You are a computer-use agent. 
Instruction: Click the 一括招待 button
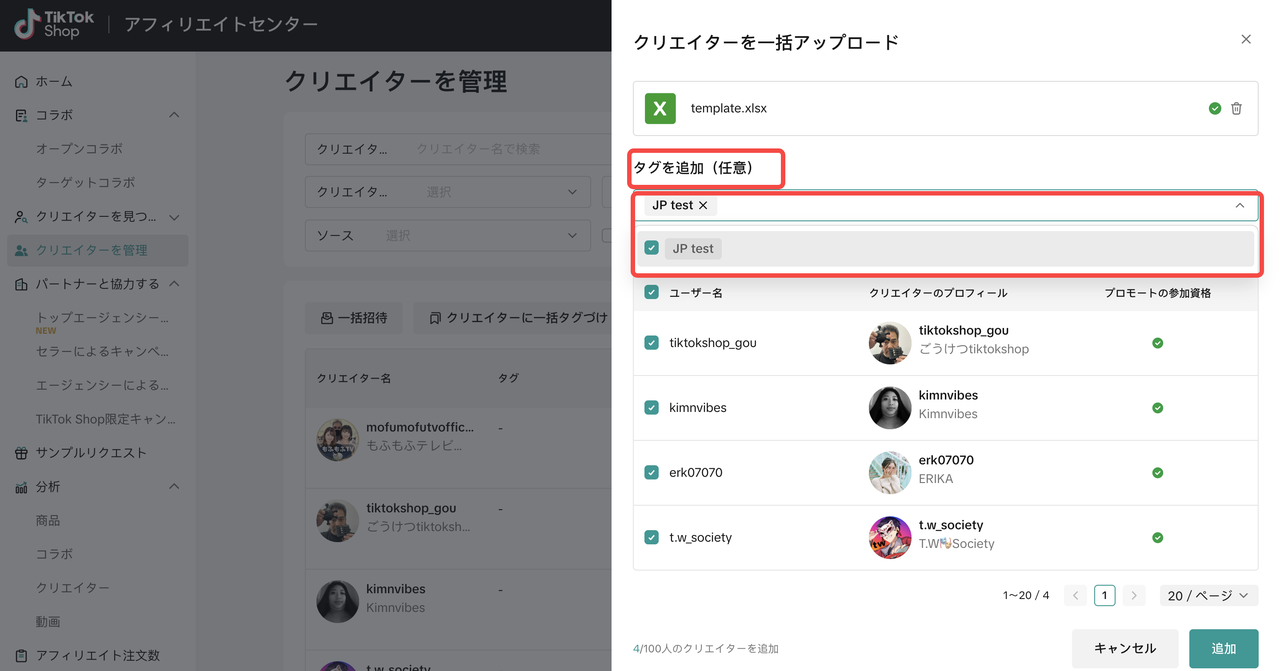(x=353, y=318)
